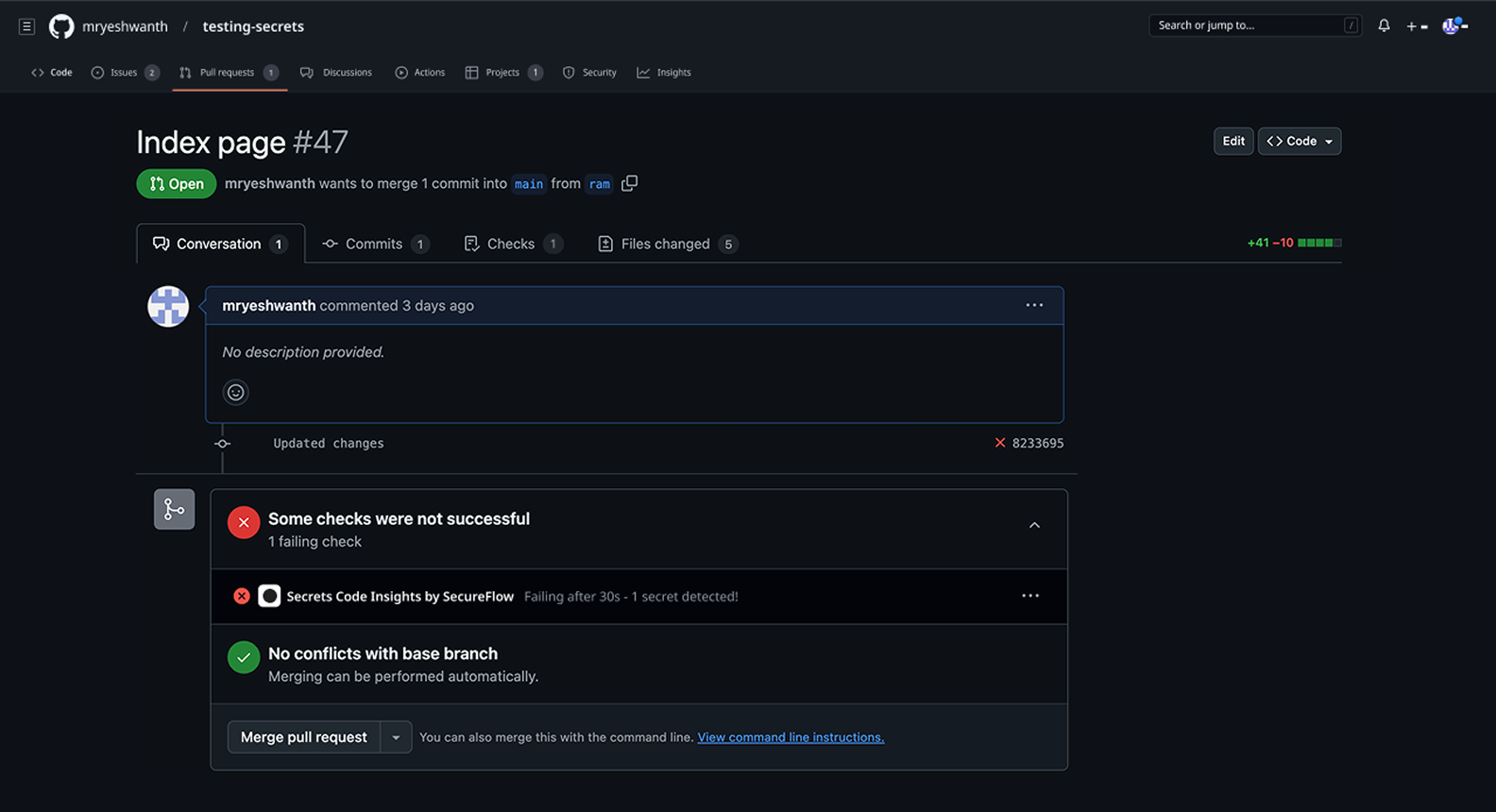The image size is (1496, 812).
Task: Click the 'Failing after 30s' status text
Action: point(631,597)
